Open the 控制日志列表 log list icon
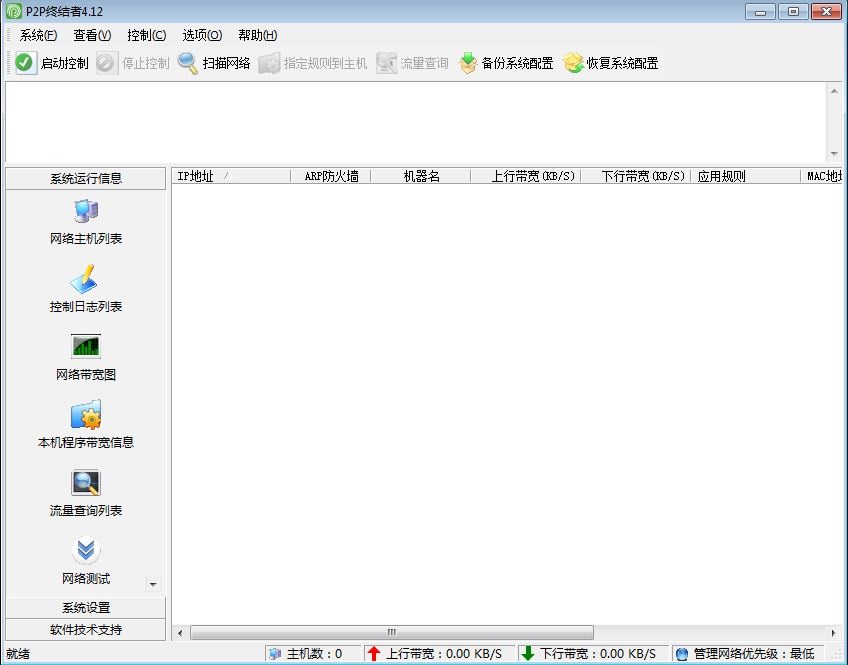 pos(86,279)
